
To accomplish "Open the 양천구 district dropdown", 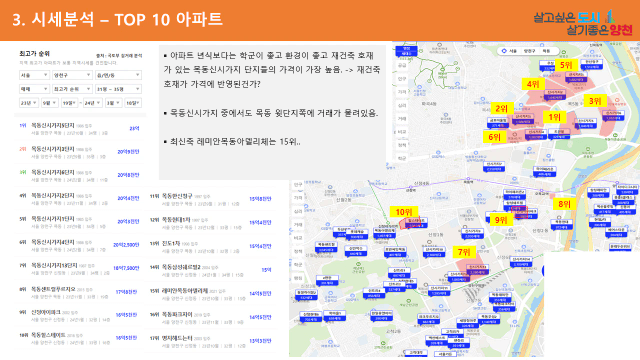I will point(72,75).
